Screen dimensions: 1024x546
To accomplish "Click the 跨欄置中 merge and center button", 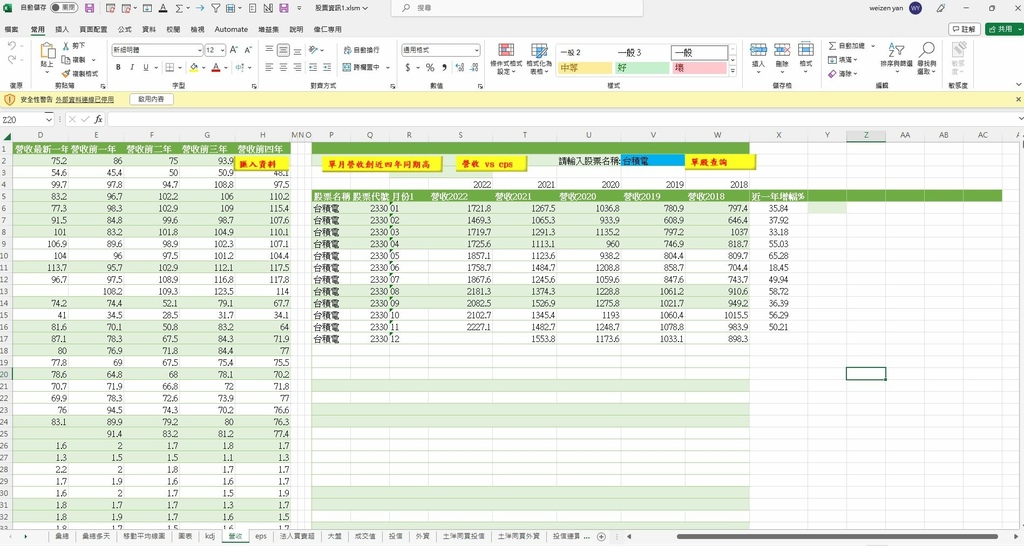I will (362, 67).
